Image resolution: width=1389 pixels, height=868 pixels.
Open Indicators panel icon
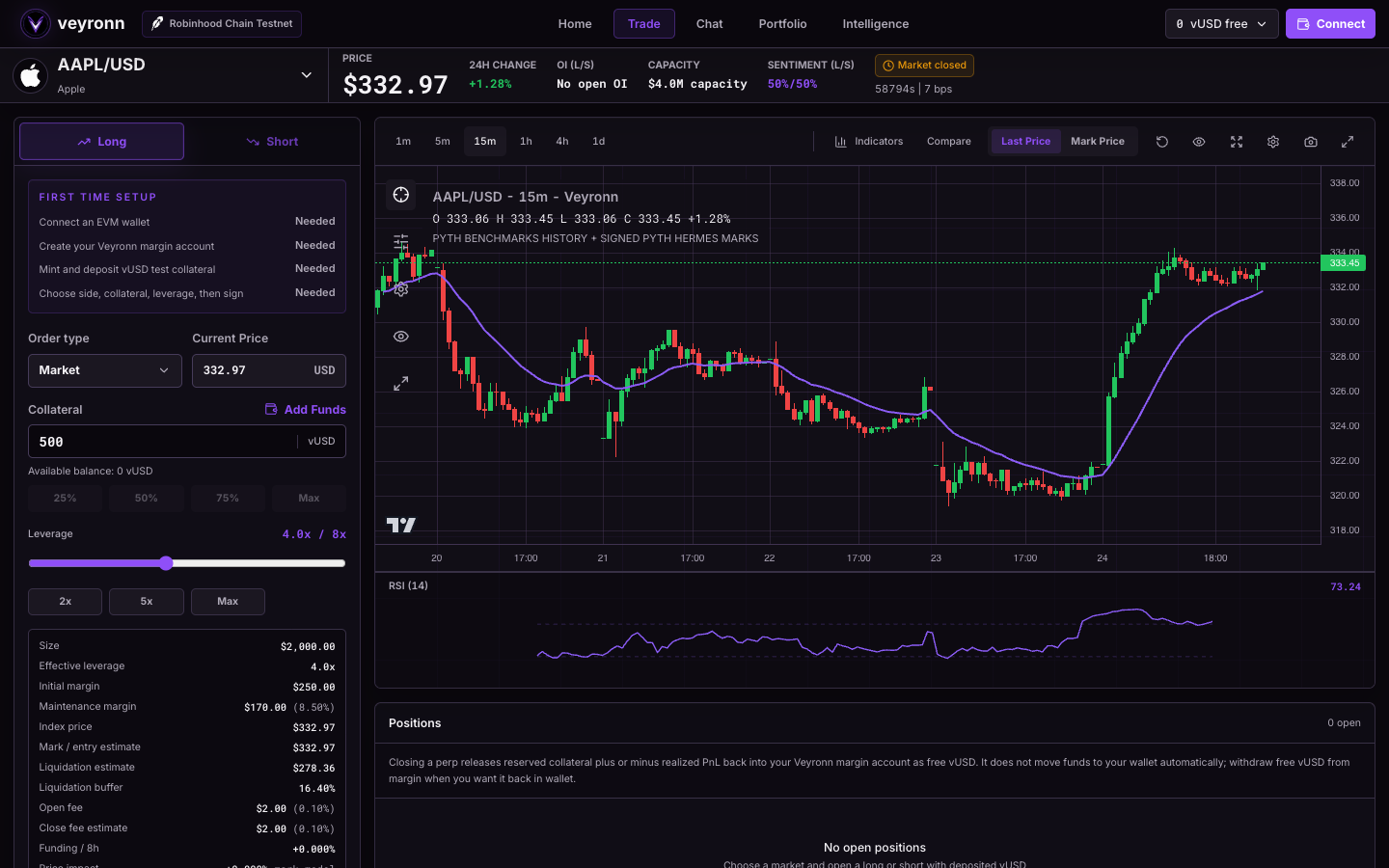coord(840,142)
